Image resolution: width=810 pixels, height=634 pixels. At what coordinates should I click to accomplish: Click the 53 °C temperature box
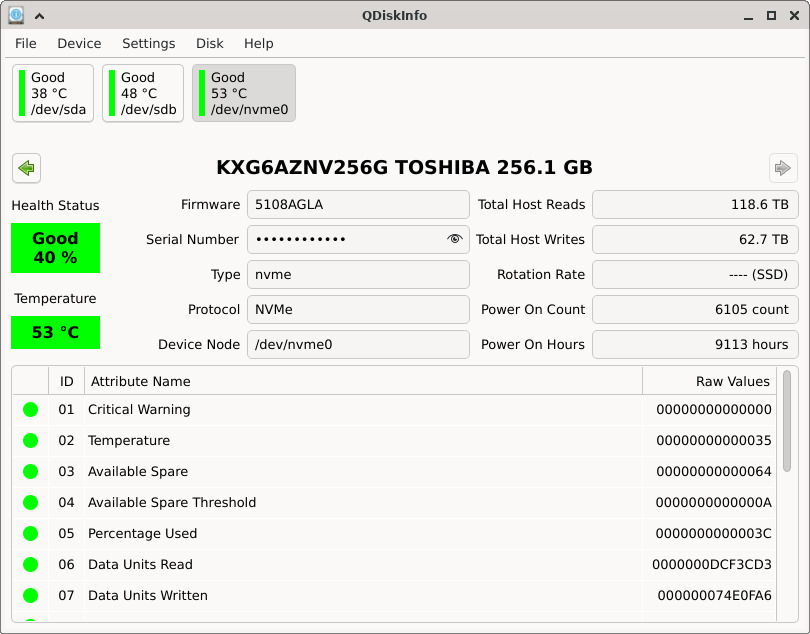[x=55, y=332]
